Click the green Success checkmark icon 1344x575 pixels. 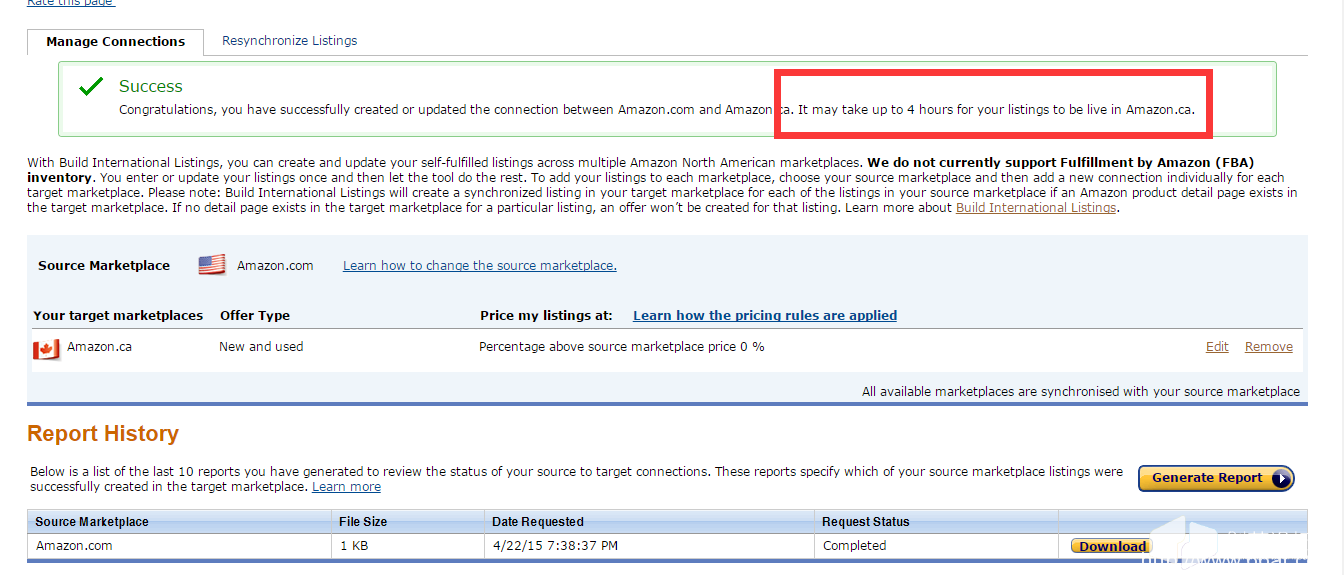click(91, 87)
